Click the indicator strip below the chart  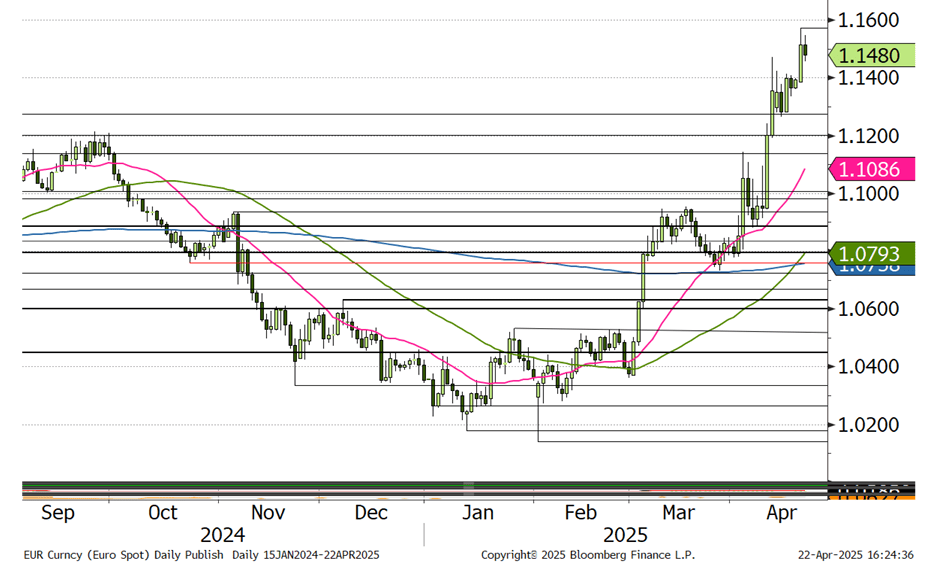[x=420, y=491]
